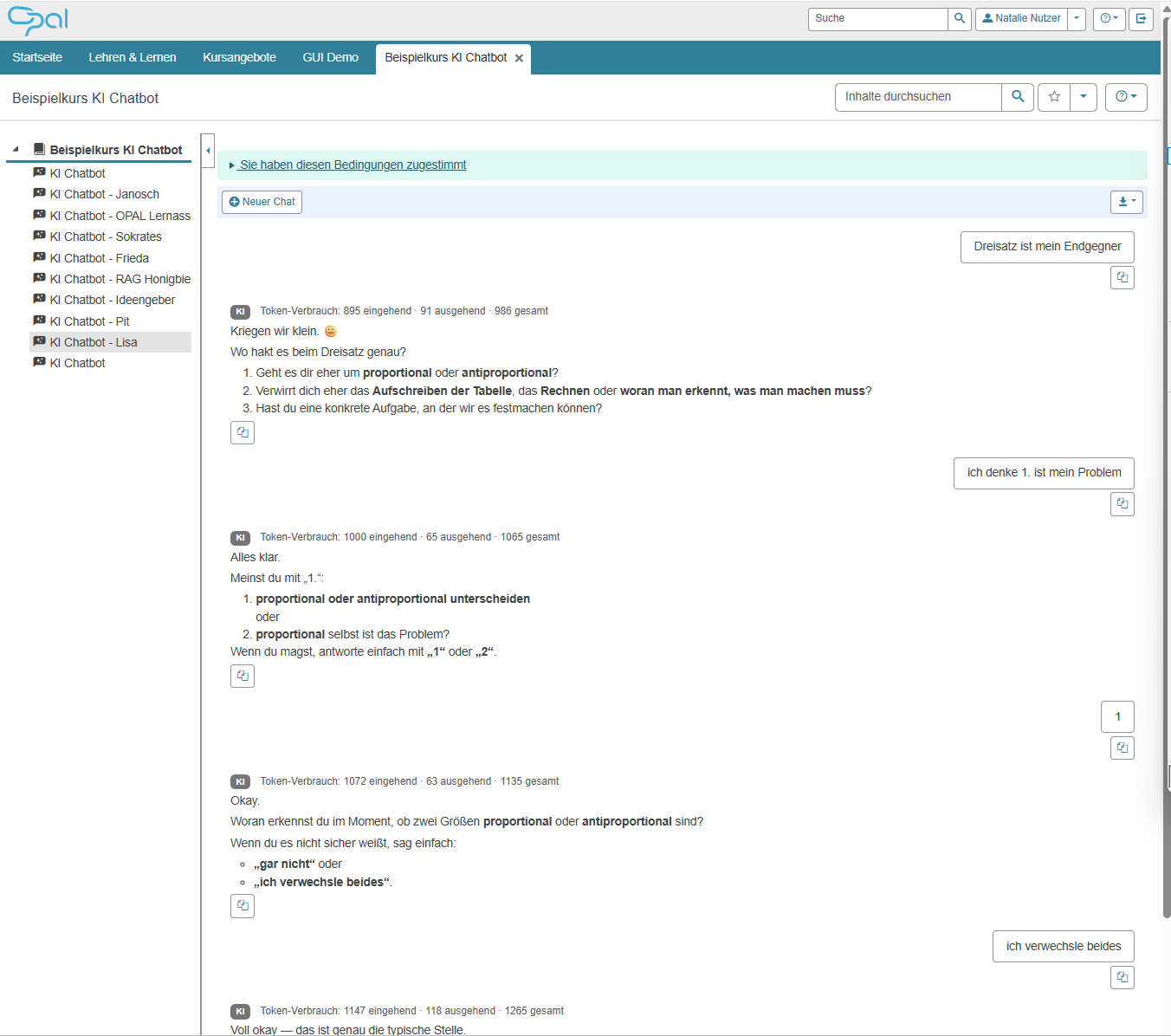Copy the AI reply starting 'Kriegen wir klein'

click(x=243, y=432)
